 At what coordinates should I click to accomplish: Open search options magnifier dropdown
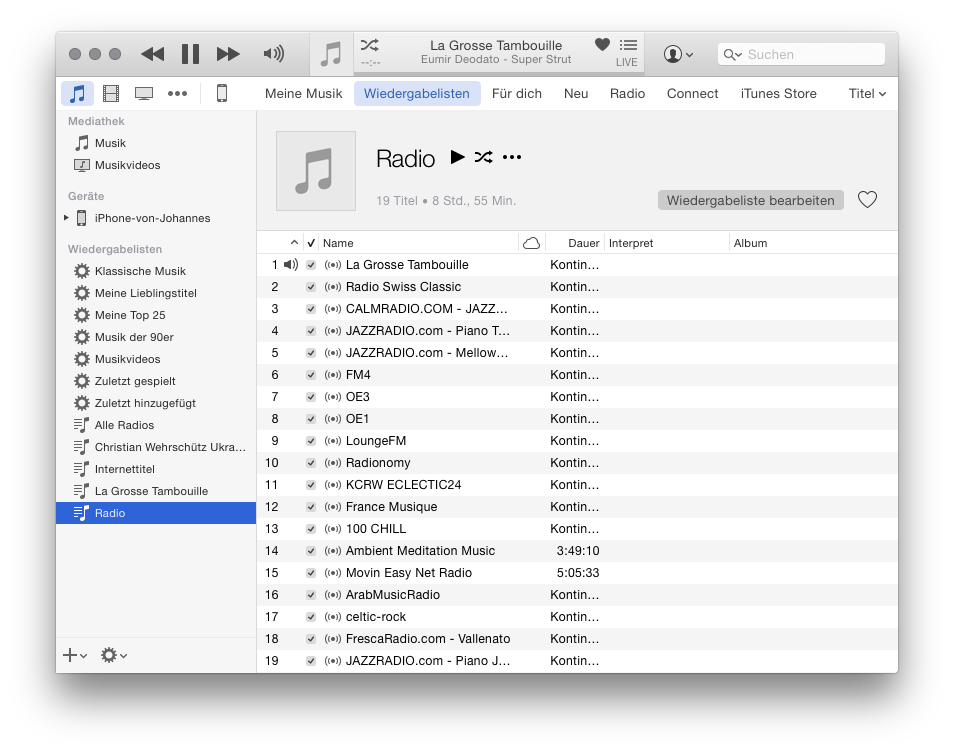(733, 55)
